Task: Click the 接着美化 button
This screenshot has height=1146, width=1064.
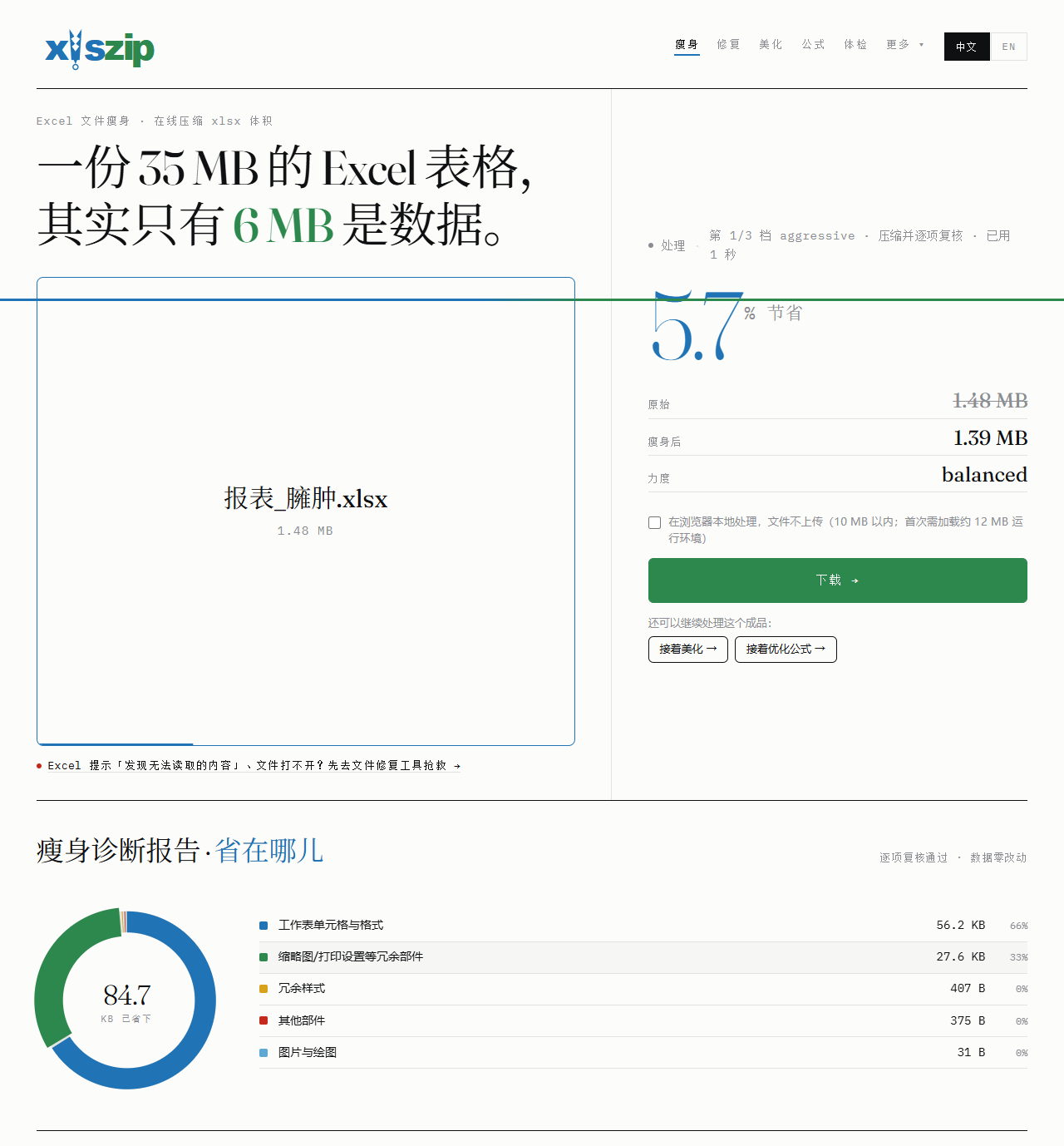Action: tap(688, 650)
